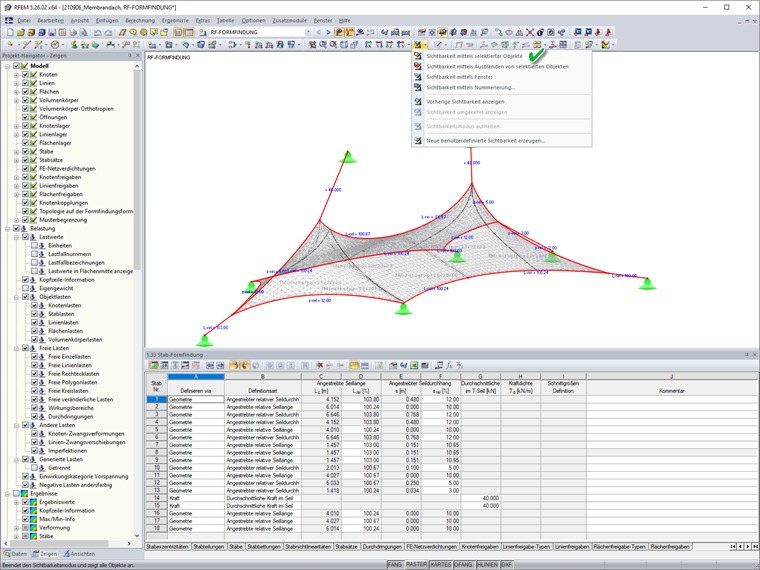Toggle the KARTES status bar button
The width and height of the screenshot is (760, 570).
point(441,565)
